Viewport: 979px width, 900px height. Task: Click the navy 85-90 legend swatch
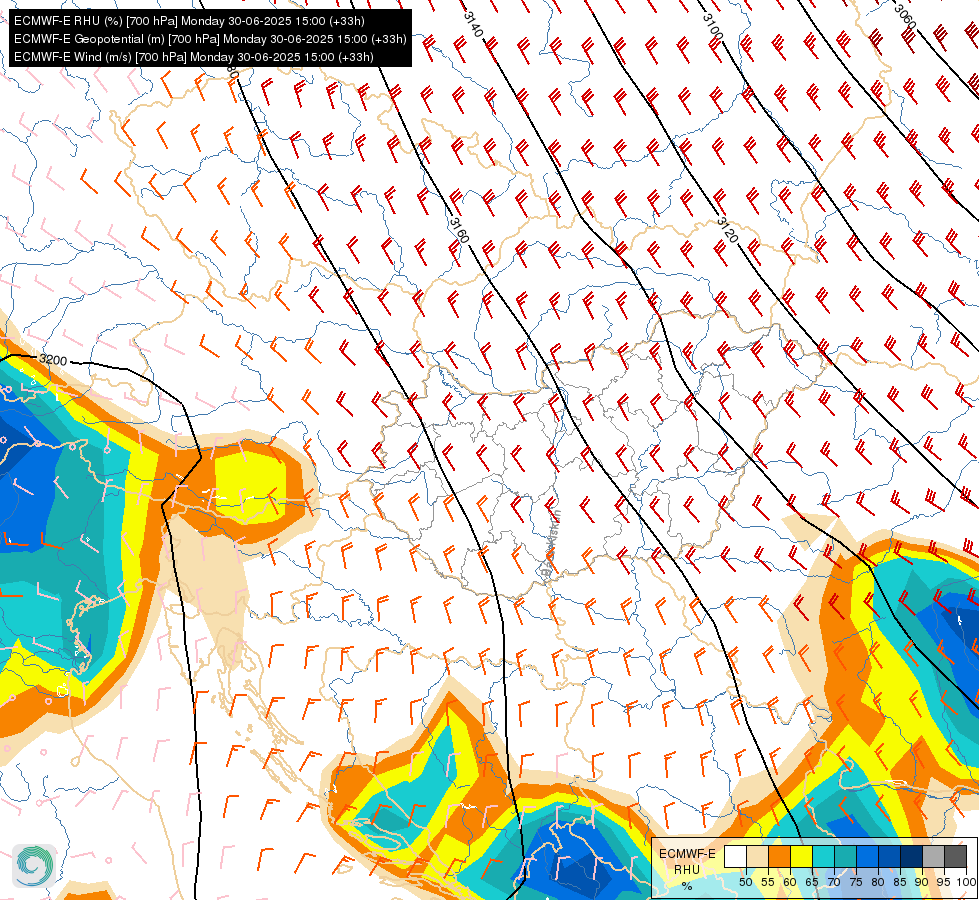[912, 856]
